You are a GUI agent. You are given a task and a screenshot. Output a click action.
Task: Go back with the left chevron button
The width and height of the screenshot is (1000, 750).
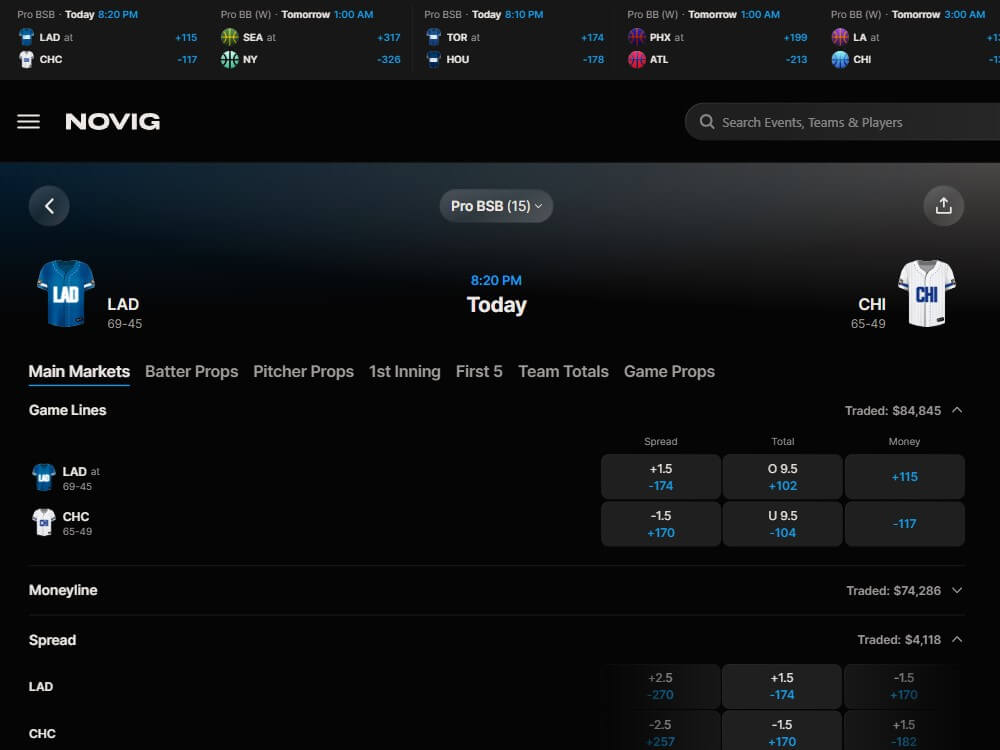coord(49,206)
